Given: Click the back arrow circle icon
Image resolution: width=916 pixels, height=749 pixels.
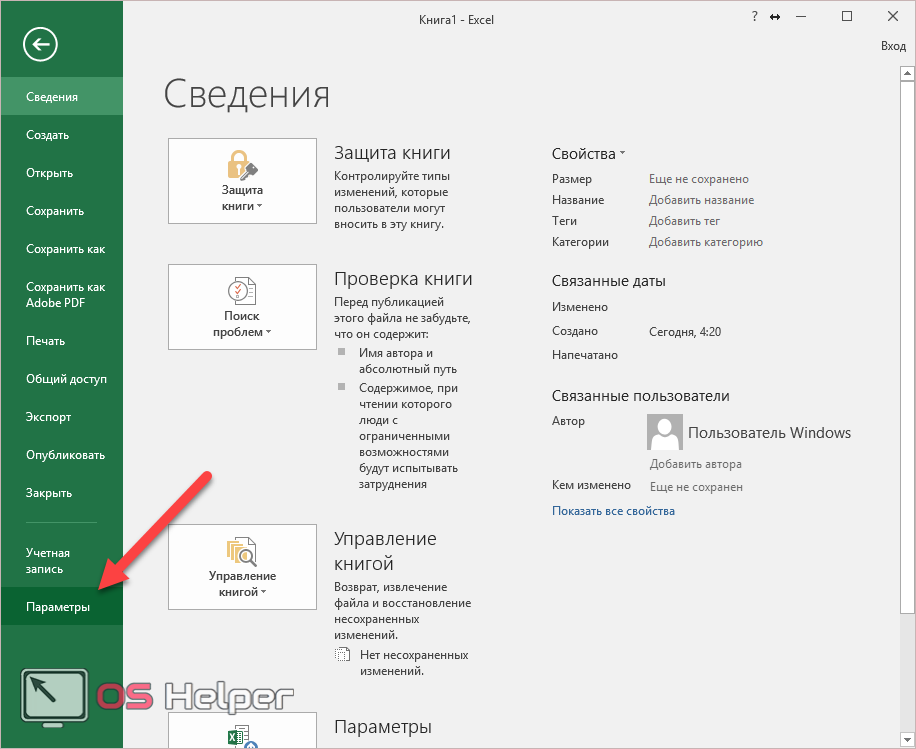Looking at the screenshot, I should pyautogui.click(x=43, y=44).
